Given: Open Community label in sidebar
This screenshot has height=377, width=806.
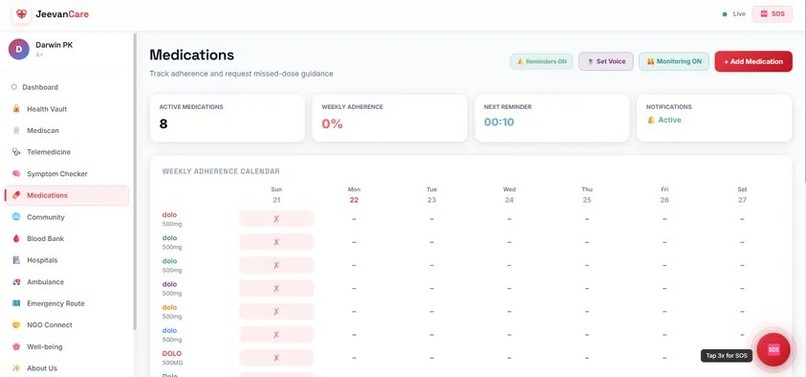Looking at the screenshot, I should 46,217.
